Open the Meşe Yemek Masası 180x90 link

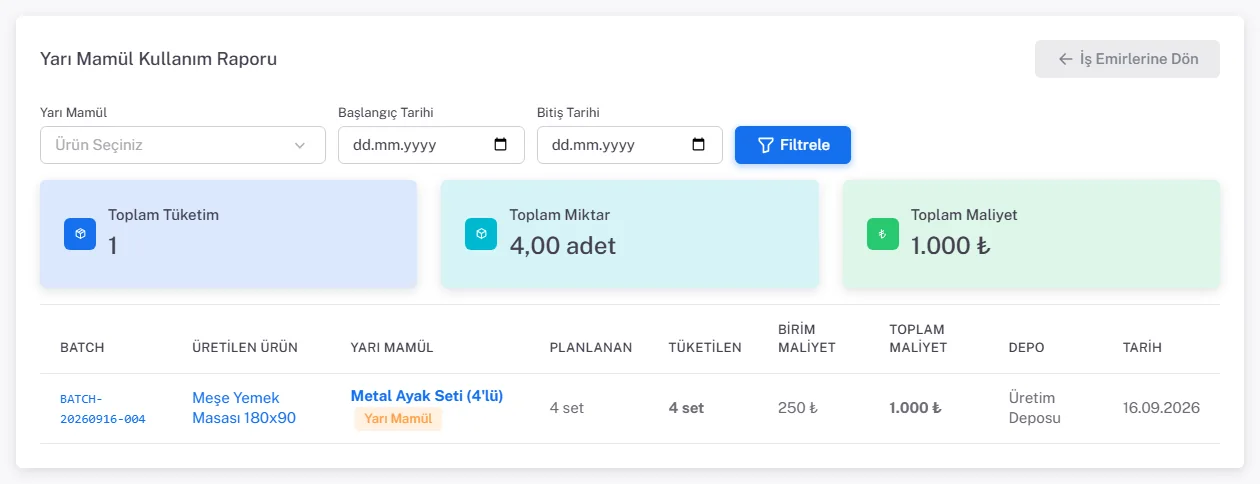(x=244, y=408)
